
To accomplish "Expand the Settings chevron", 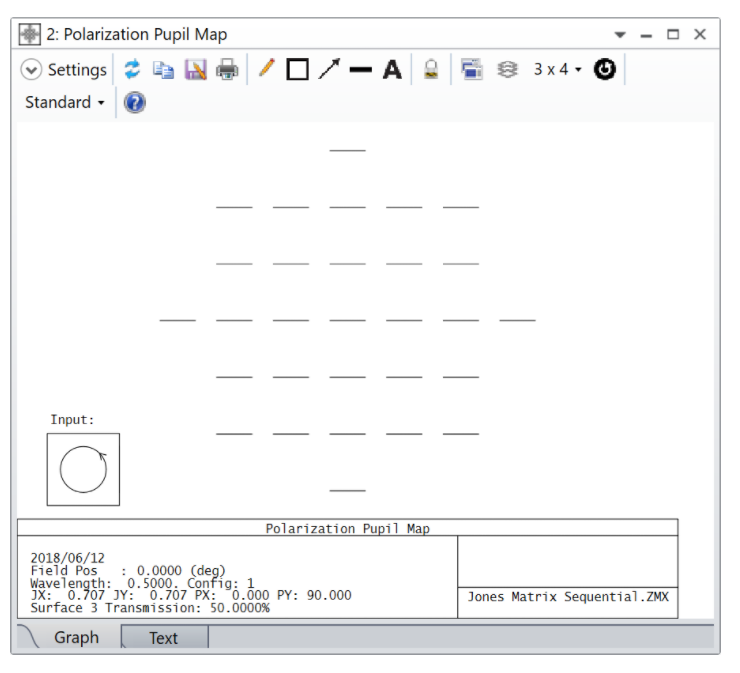I will 31,69.
